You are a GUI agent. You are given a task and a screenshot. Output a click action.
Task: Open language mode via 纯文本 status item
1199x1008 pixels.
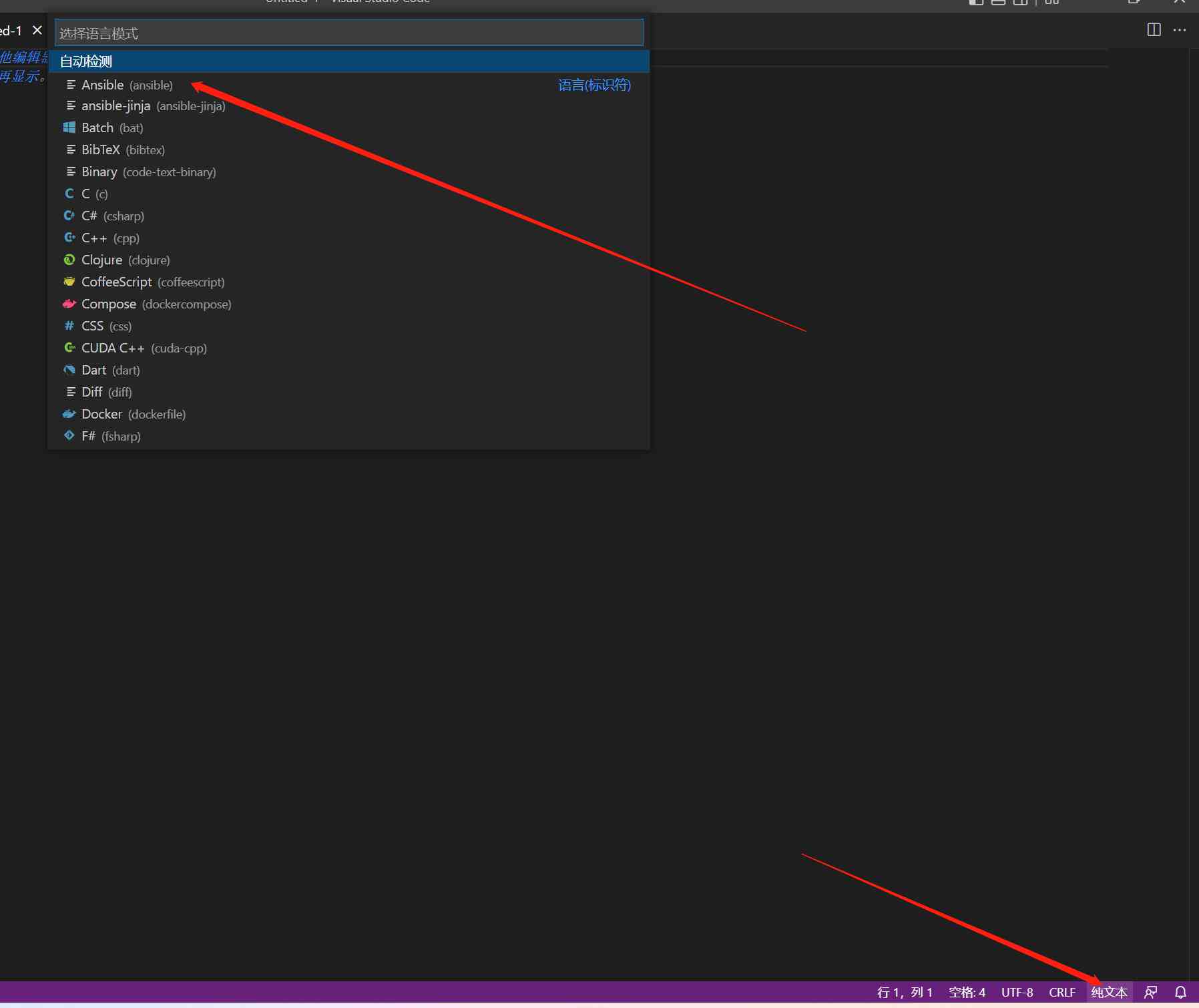(1109, 992)
